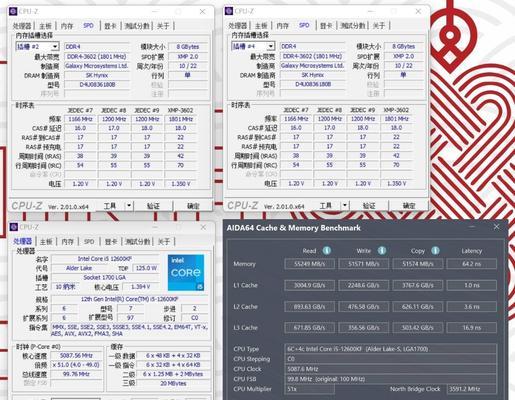Click 工具 button in slot #4 window

(x=326, y=206)
